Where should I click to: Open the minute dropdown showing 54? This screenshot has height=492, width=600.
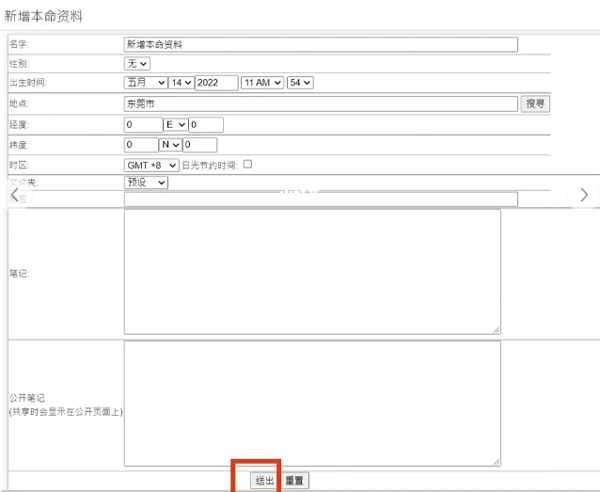pyautogui.click(x=300, y=83)
